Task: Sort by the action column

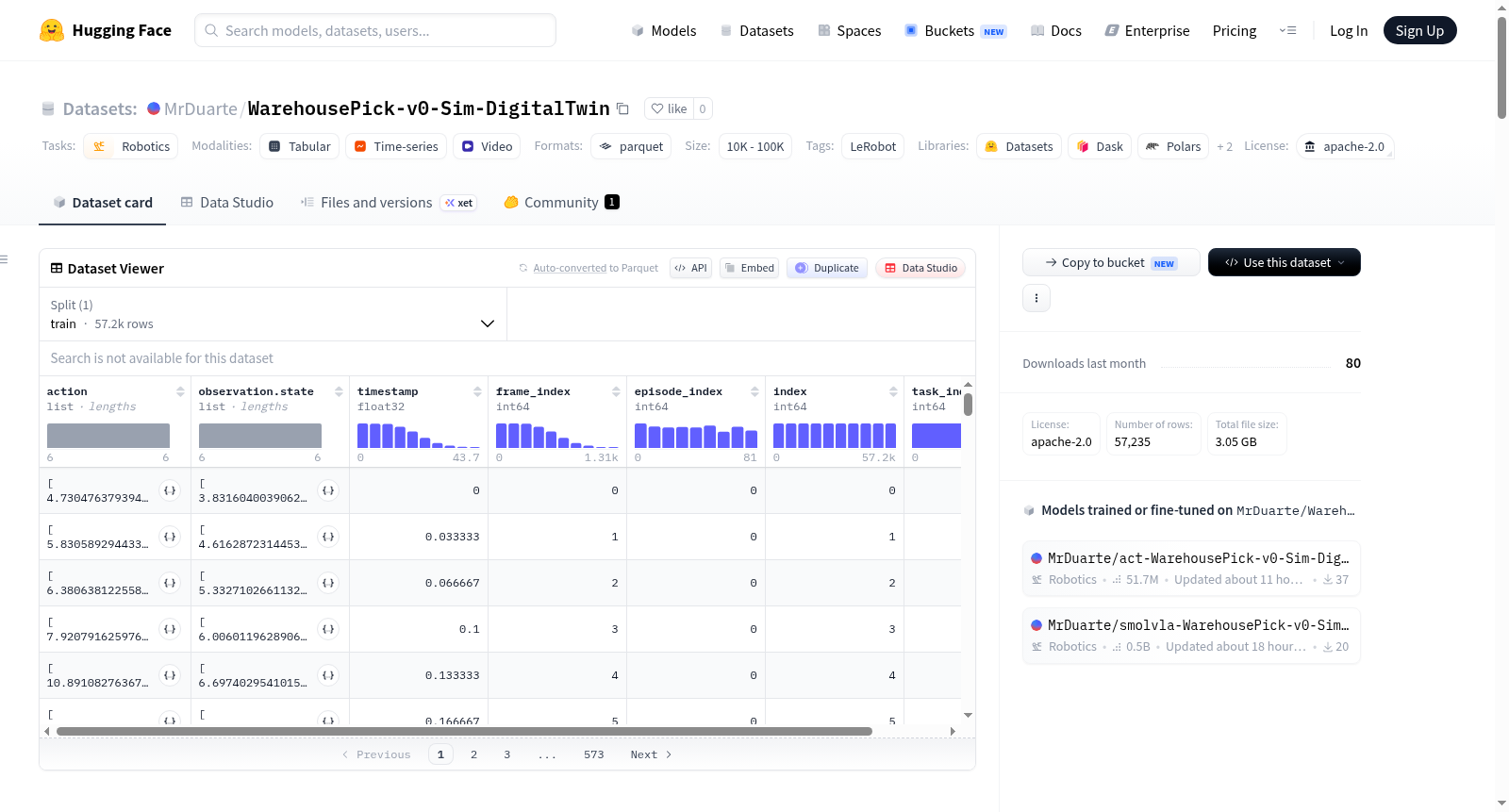Action: (x=180, y=391)
